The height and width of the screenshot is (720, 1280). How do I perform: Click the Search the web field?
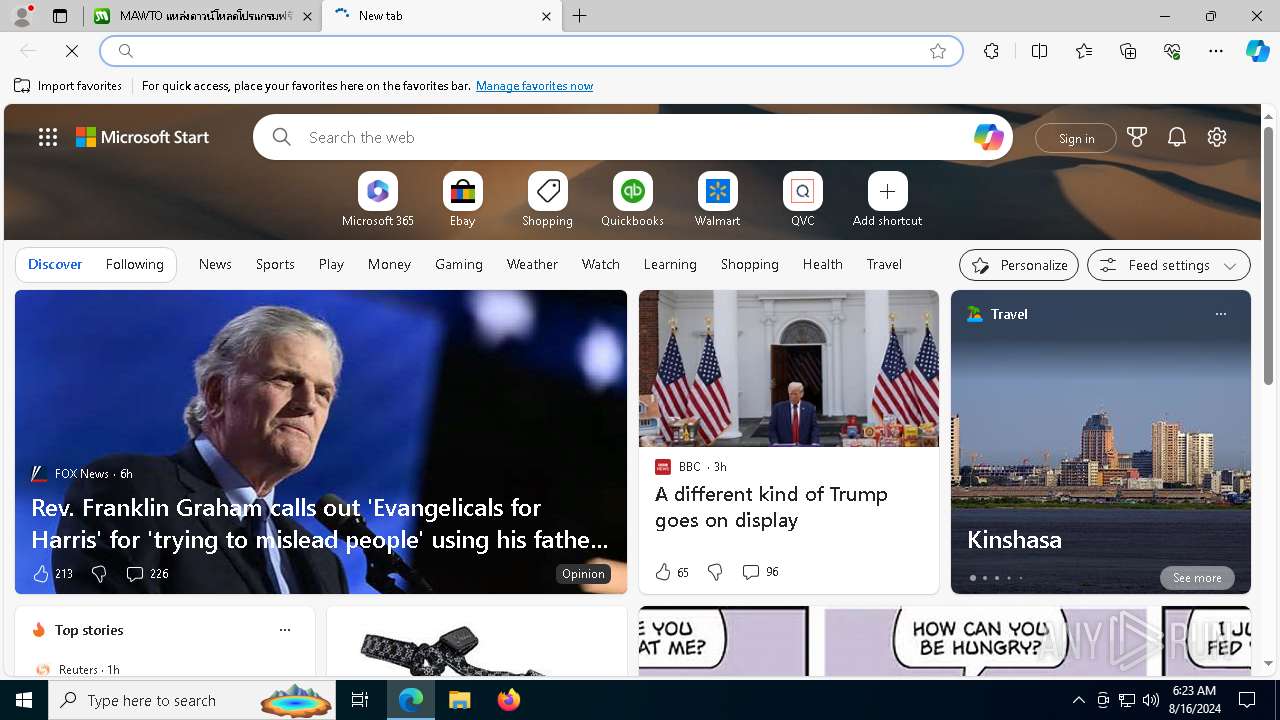click(632, 137)
